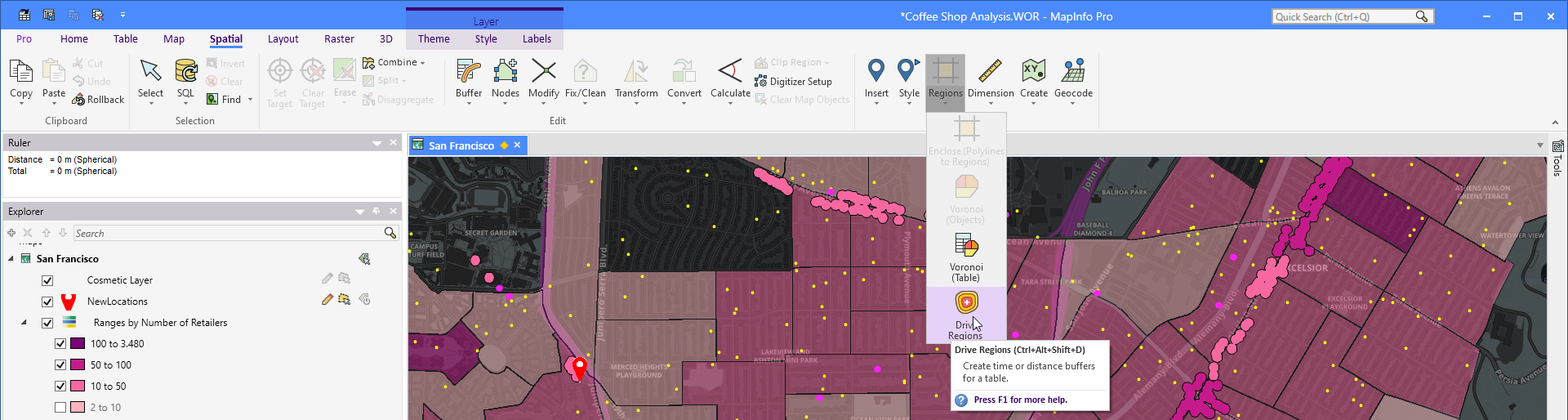Choose the Voronoi (Table) option
This screenshot has width=1568, height=420.
[x=966, y=257]
